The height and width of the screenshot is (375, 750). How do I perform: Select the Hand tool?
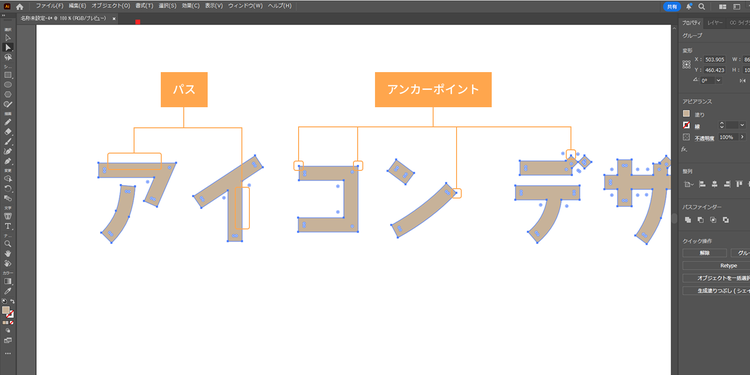point(8,254)
